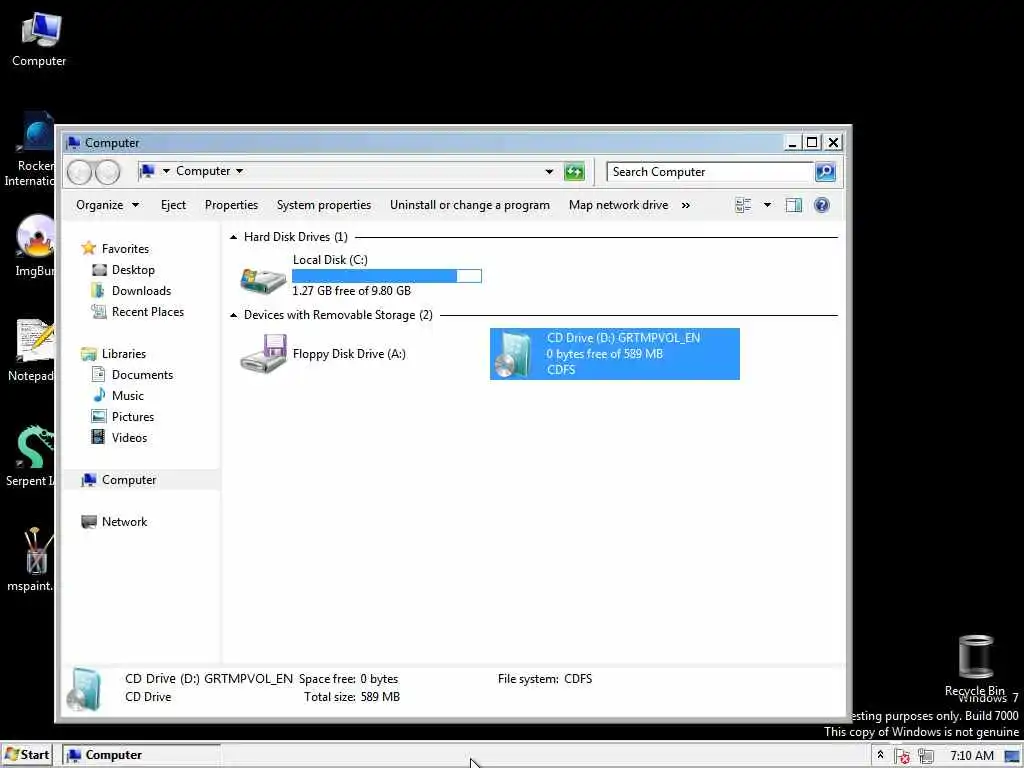This screenshot has height=768, width=1024.
Task: Click the Favorites star in navigation pane
Action: pos(89,248)
